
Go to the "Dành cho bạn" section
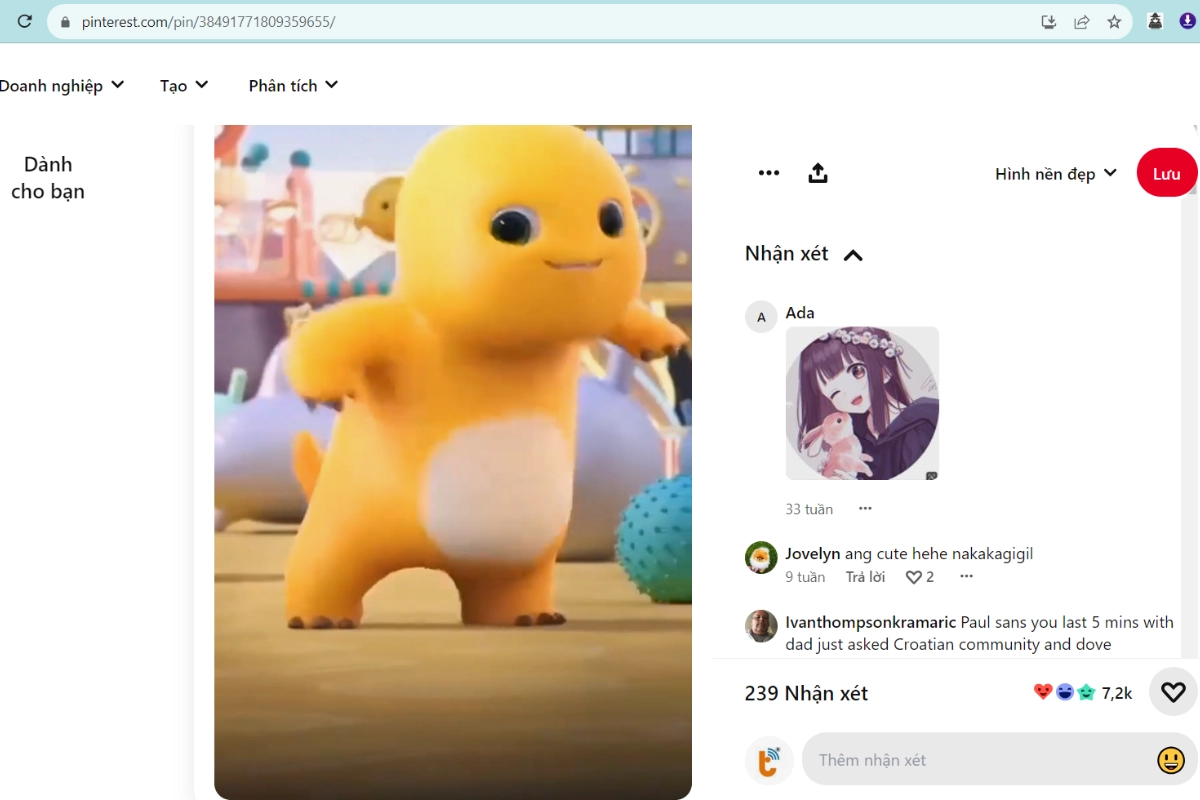(x=47, y=177)
